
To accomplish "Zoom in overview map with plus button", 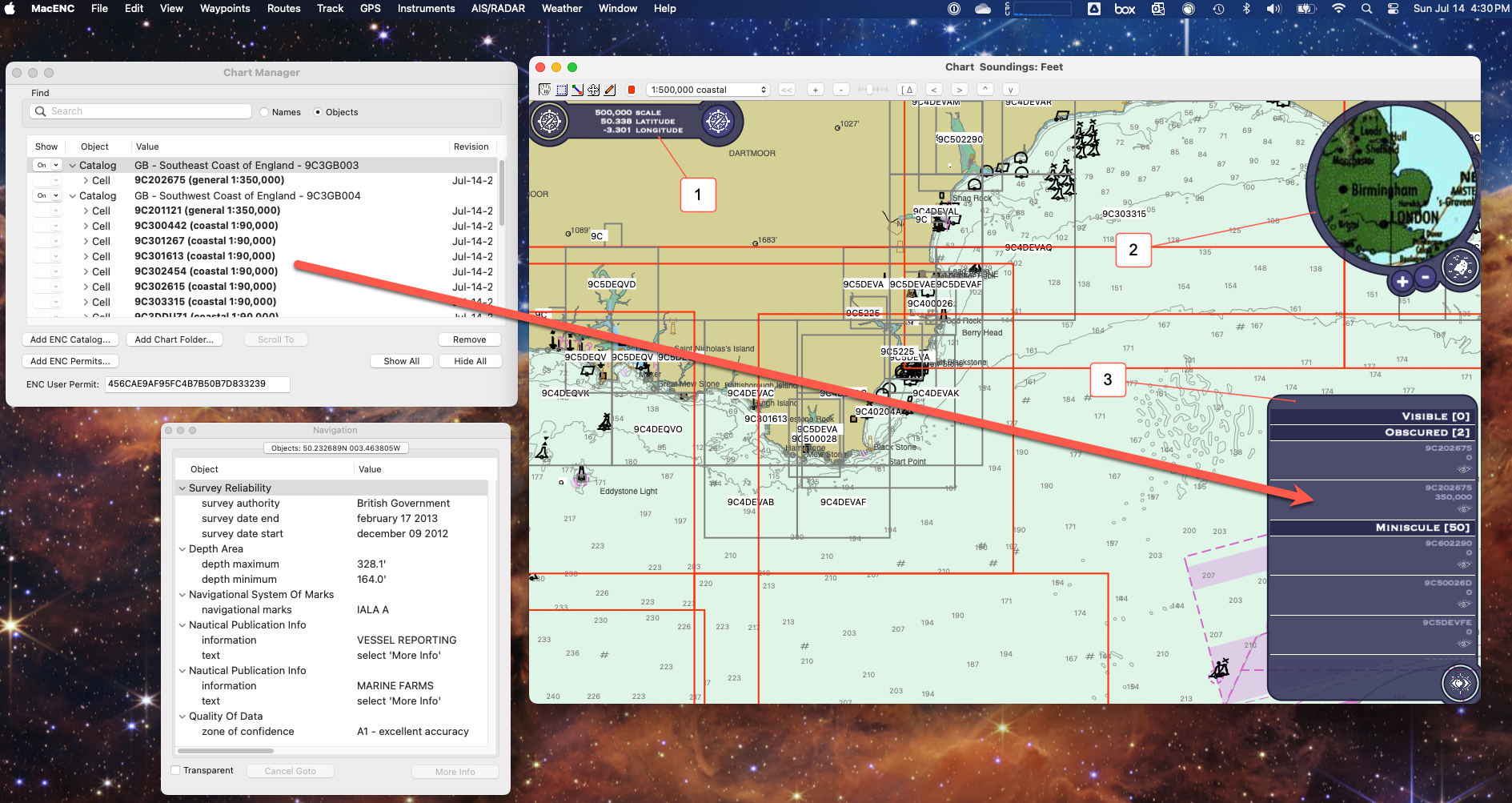I will pos(1402,281).
